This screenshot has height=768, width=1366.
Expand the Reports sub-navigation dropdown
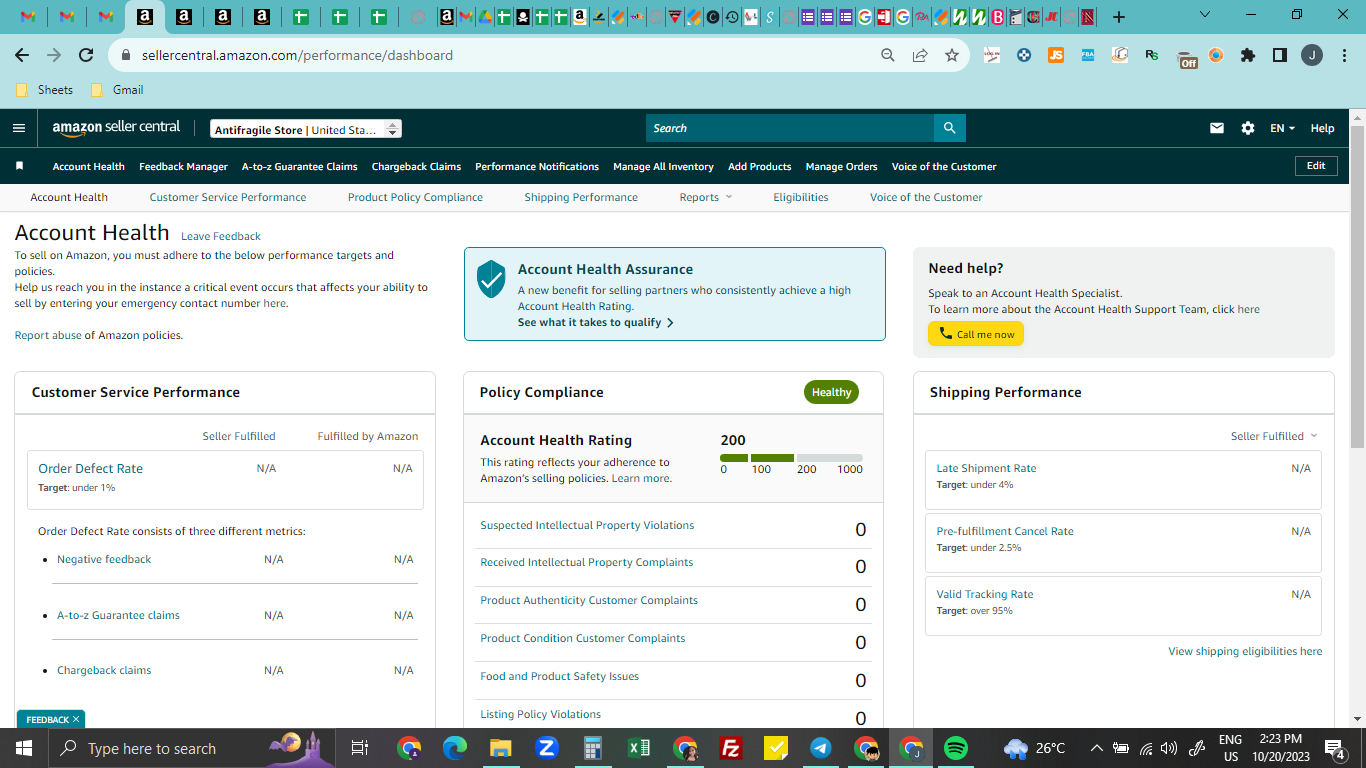point(706,197)
